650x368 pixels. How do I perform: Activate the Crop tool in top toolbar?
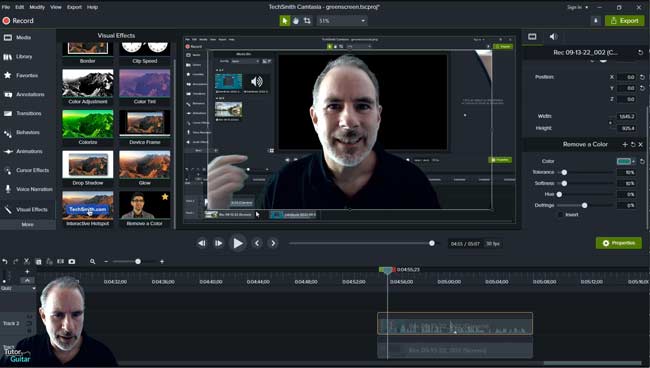[307, 21]
